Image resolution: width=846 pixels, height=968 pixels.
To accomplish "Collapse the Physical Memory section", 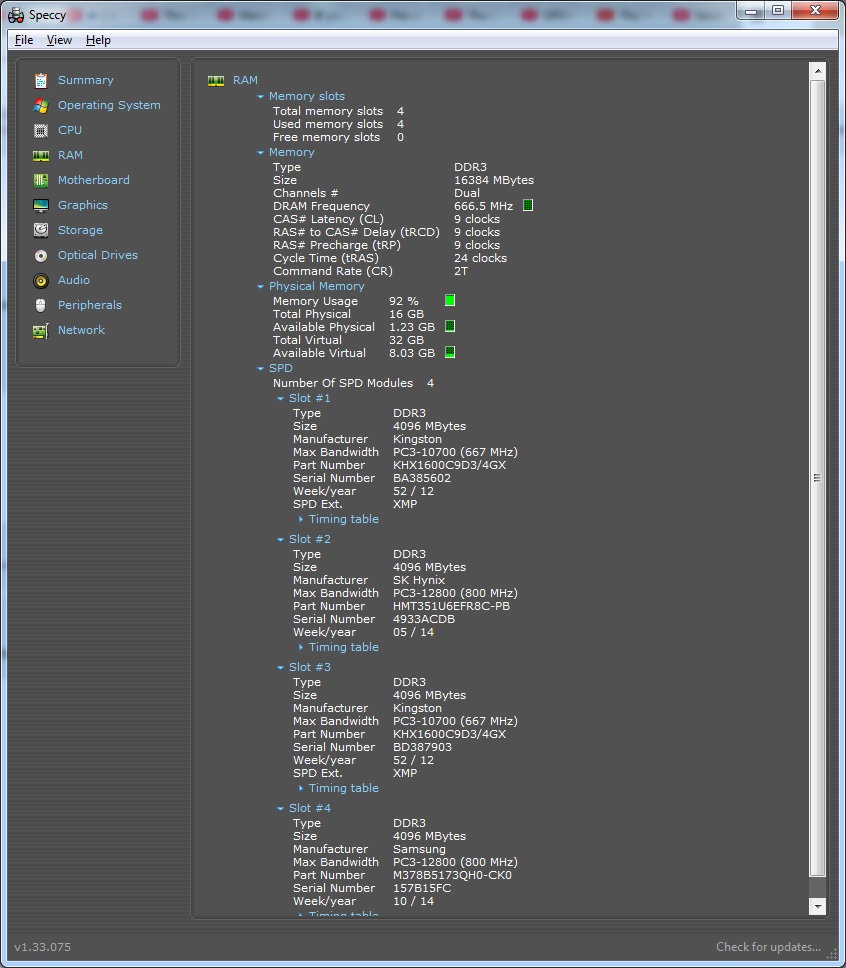I will tap(261, 286).
